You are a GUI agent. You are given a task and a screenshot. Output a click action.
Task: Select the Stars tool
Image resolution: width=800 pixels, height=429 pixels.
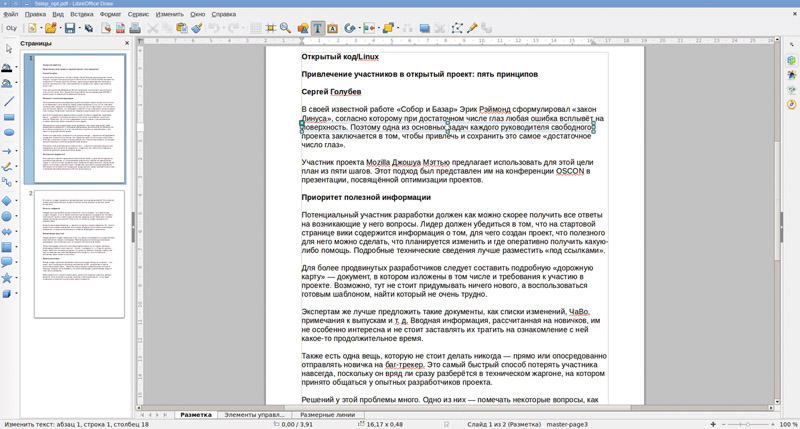pos(7,278)
